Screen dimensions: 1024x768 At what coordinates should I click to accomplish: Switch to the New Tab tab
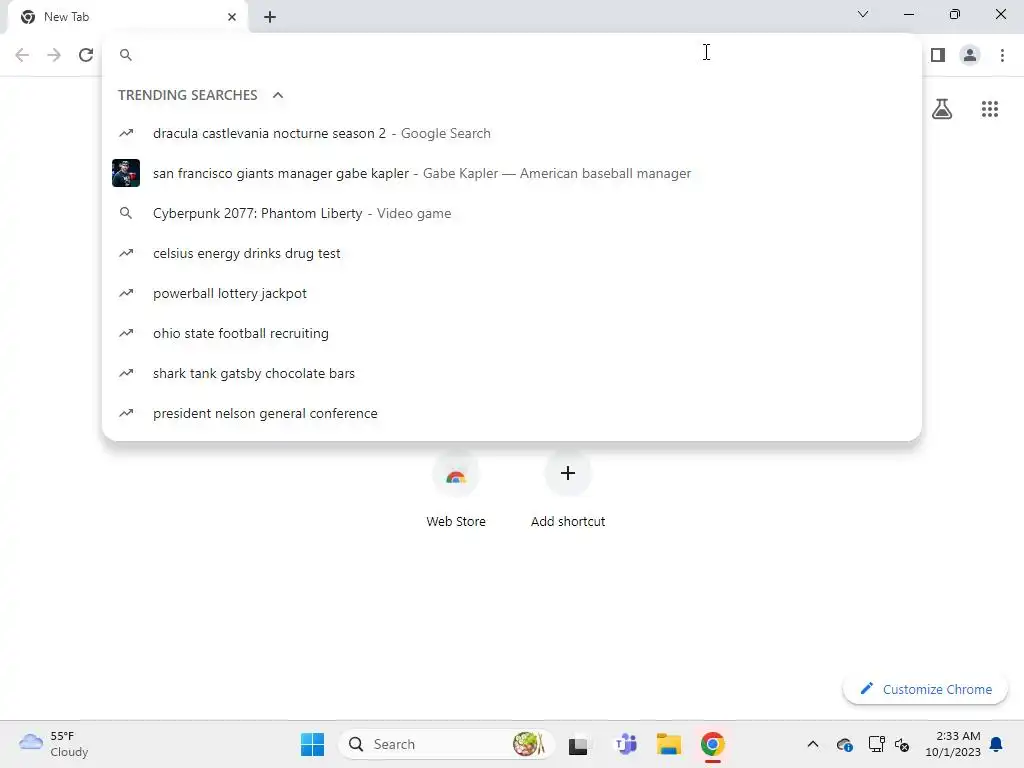127,17
